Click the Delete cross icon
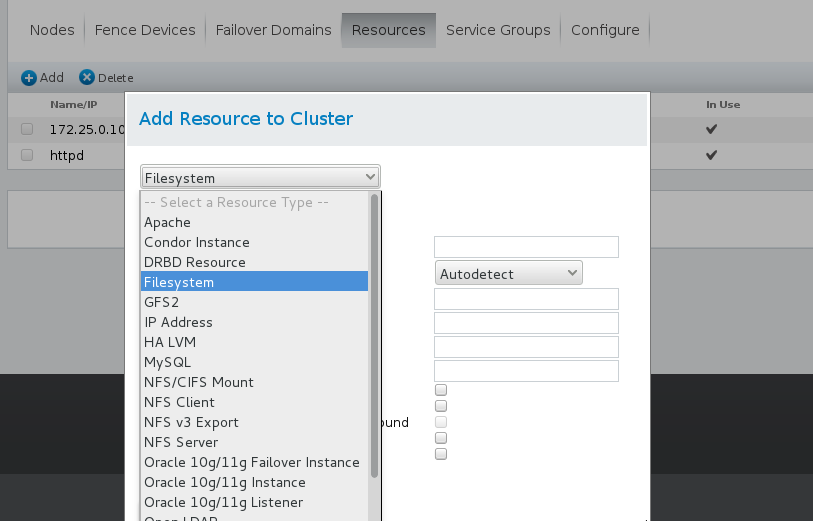 (x=87, y=77)
